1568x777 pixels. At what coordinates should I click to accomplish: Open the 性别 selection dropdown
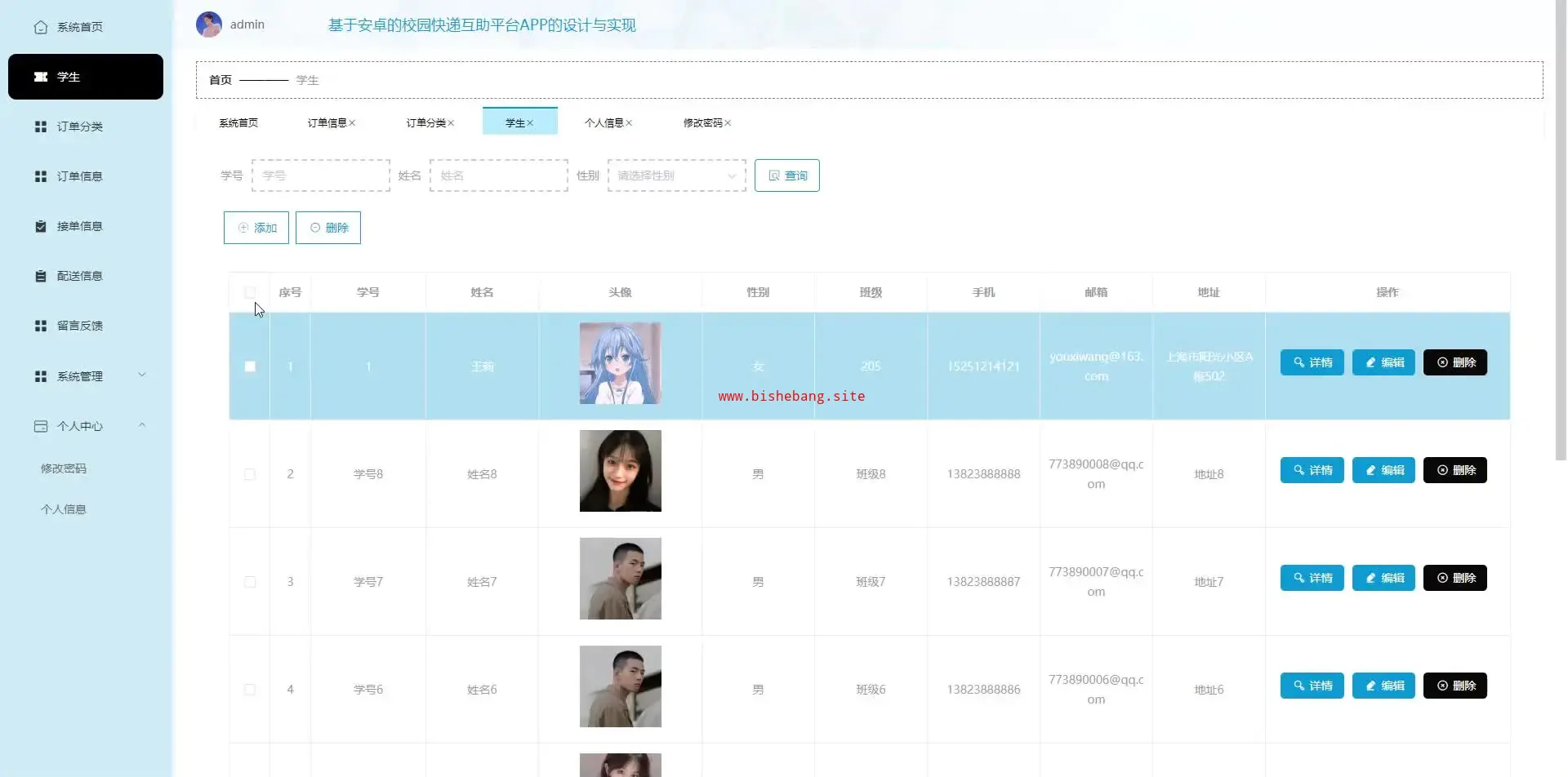click(x=677, y=175)
